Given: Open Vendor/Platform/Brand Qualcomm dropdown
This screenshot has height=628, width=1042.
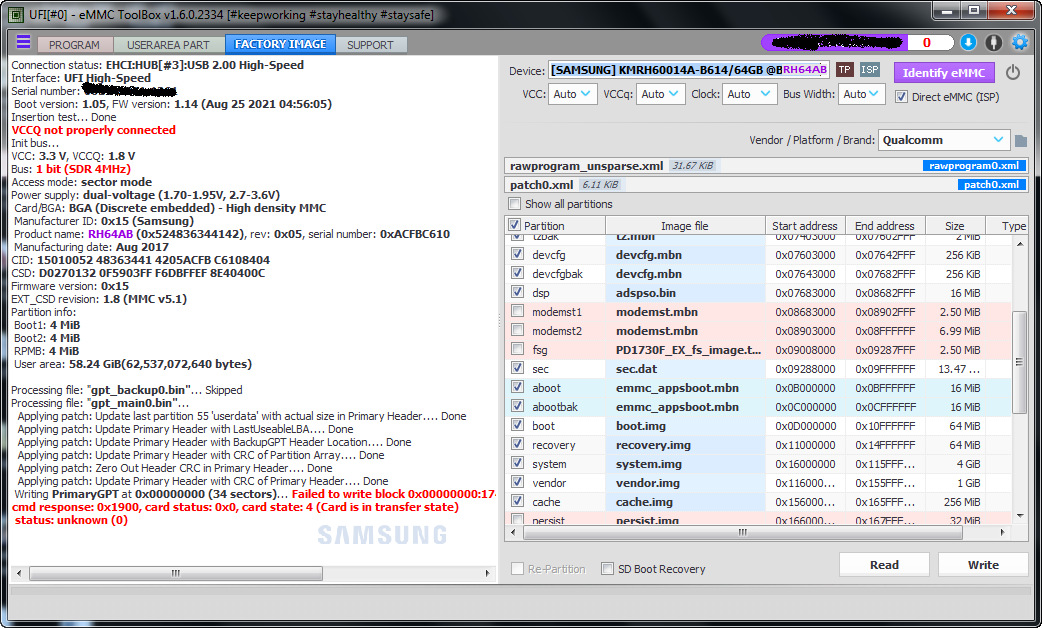Looking at the screenshot, I should pos(944,140).
